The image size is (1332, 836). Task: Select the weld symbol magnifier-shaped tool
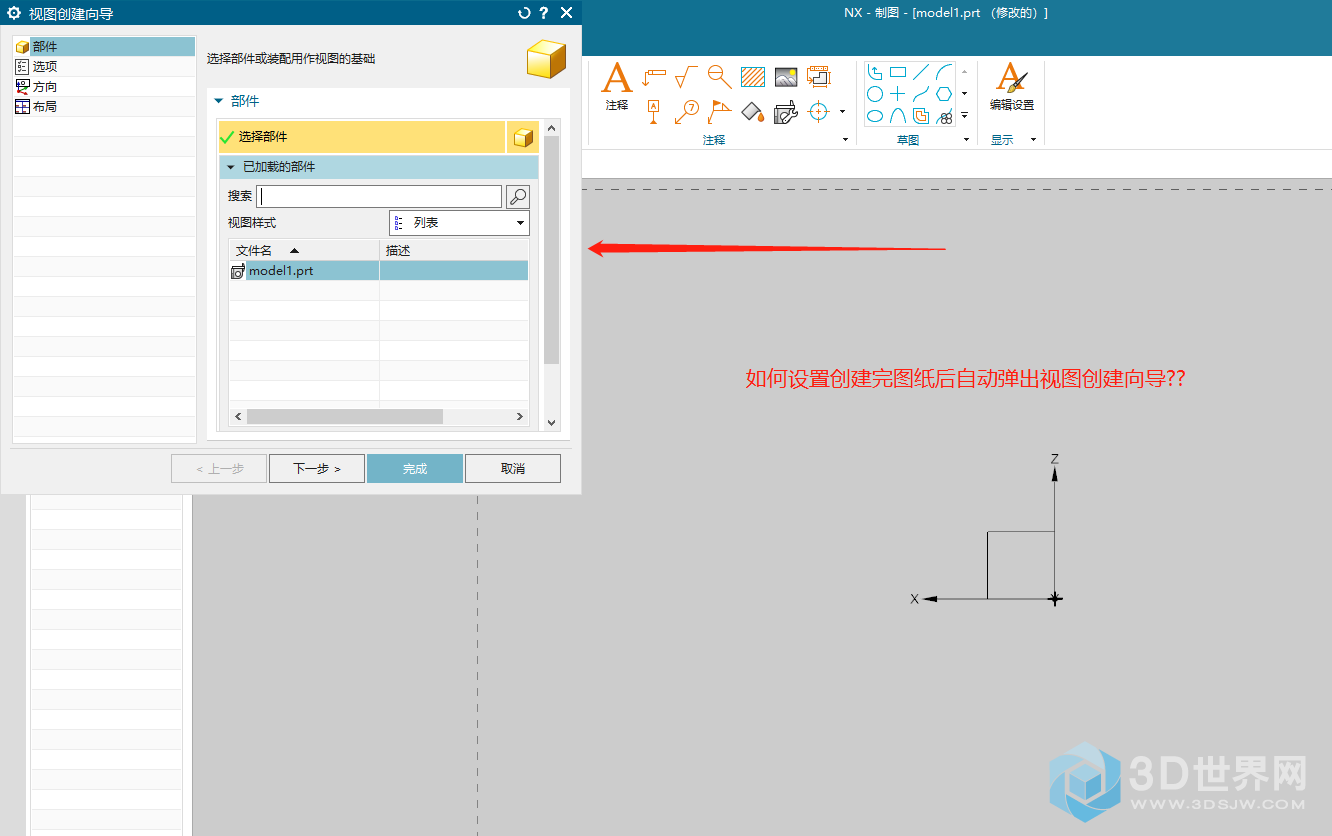click(x=719, y=76)
